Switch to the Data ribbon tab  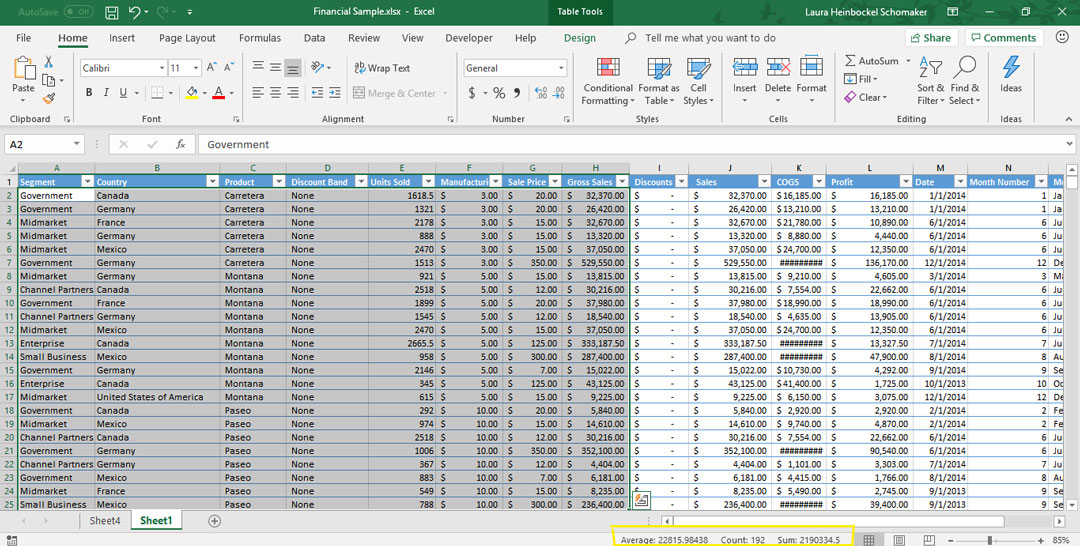coord(314,39)
